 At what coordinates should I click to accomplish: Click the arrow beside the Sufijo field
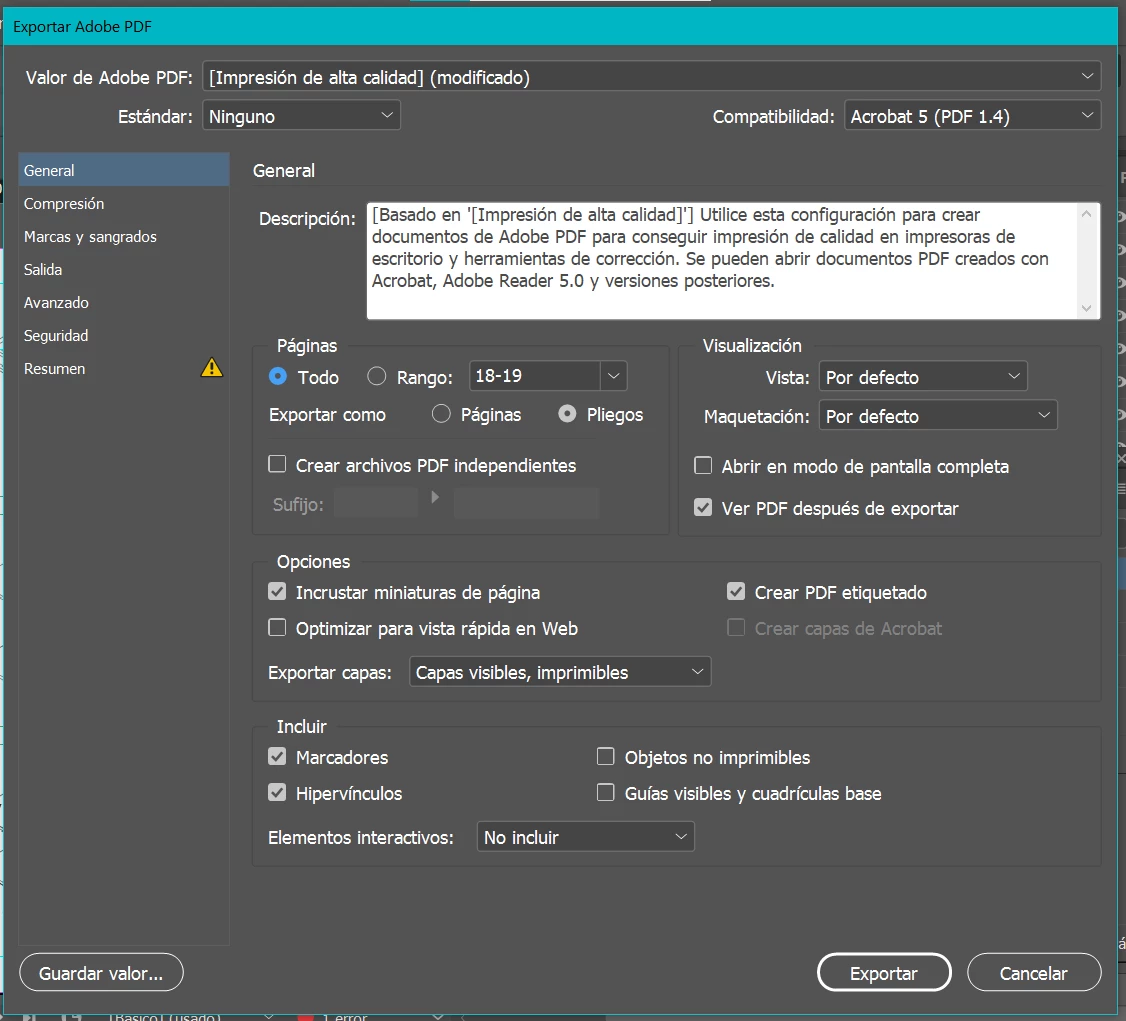435,497
